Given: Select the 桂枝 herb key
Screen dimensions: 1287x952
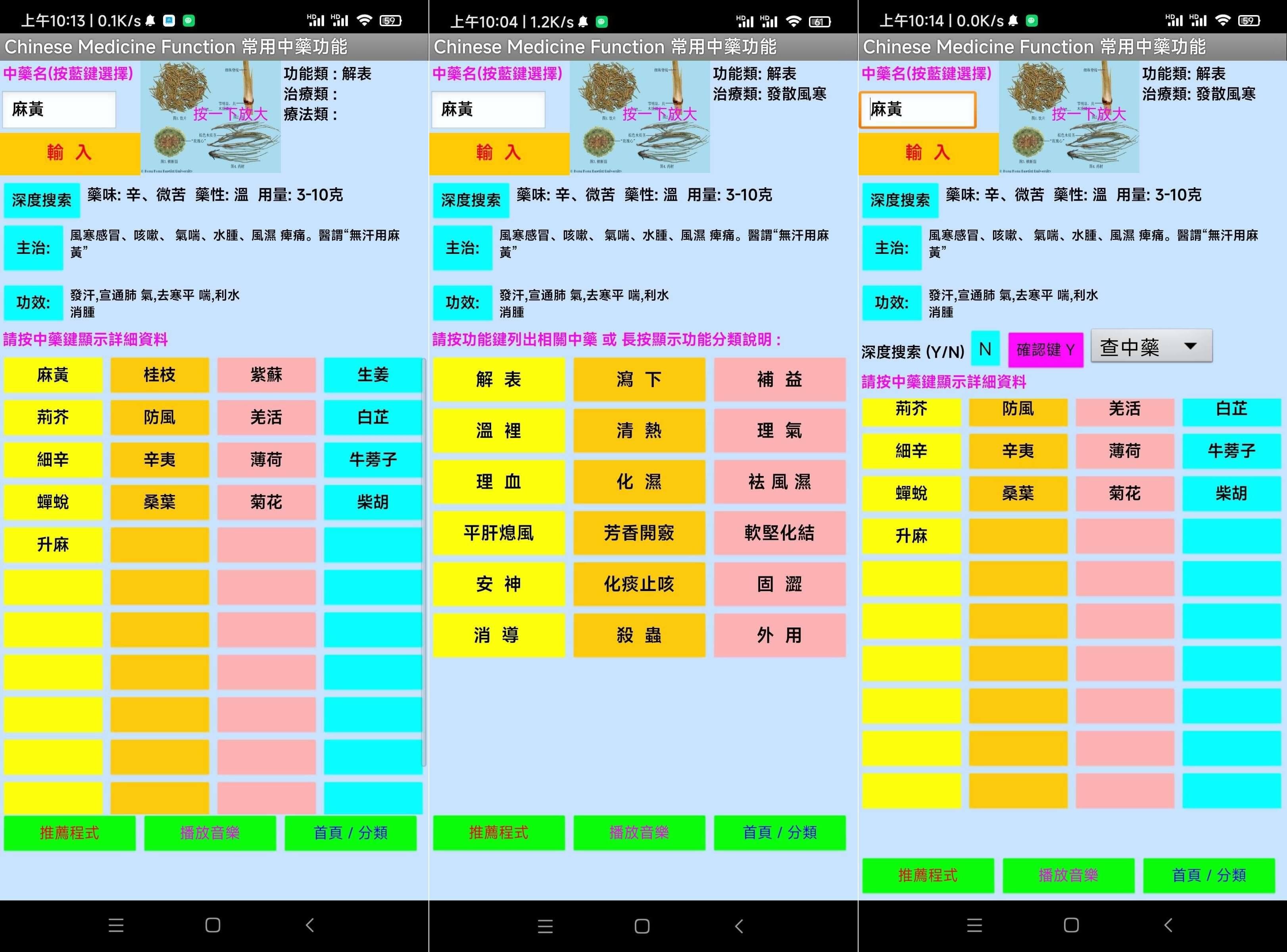Looking at the screenshot, I should (159, 375).
